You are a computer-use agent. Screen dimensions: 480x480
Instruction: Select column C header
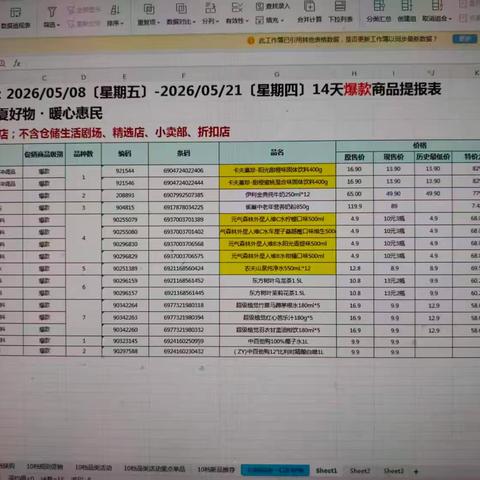tap(44, 78)
